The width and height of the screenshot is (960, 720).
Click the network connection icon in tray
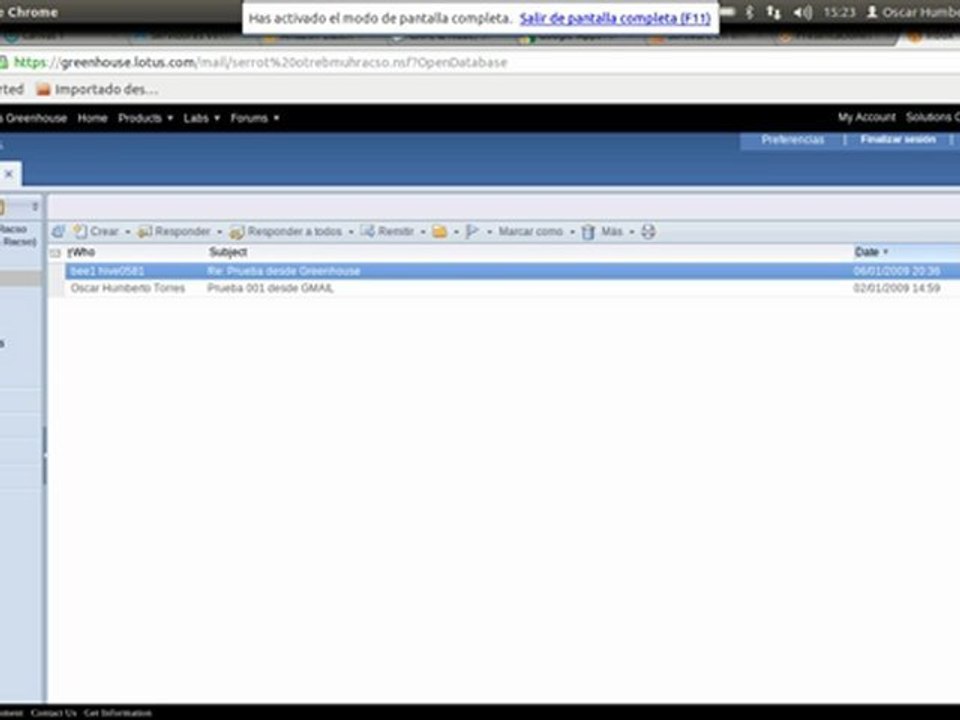click(773, 12)
